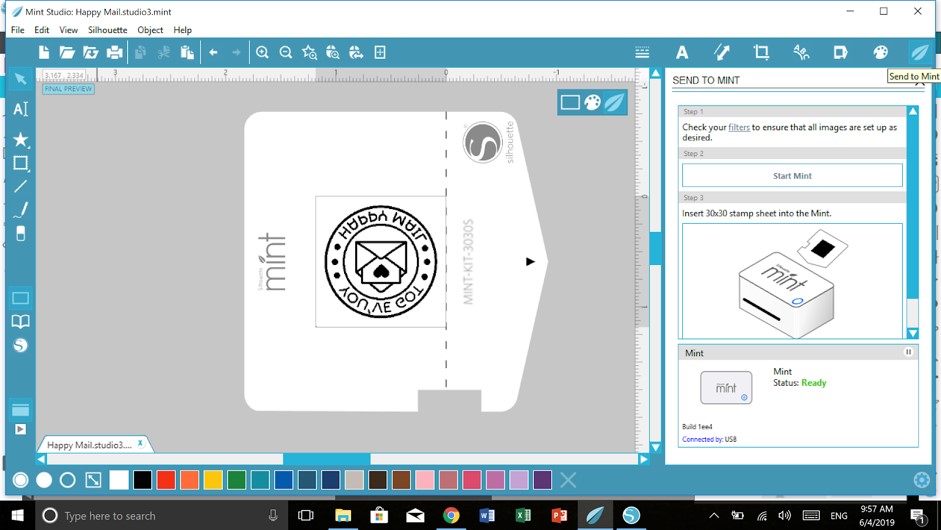Open the Help menu
The image size is (941, 530).
click(x=182, y=30)
